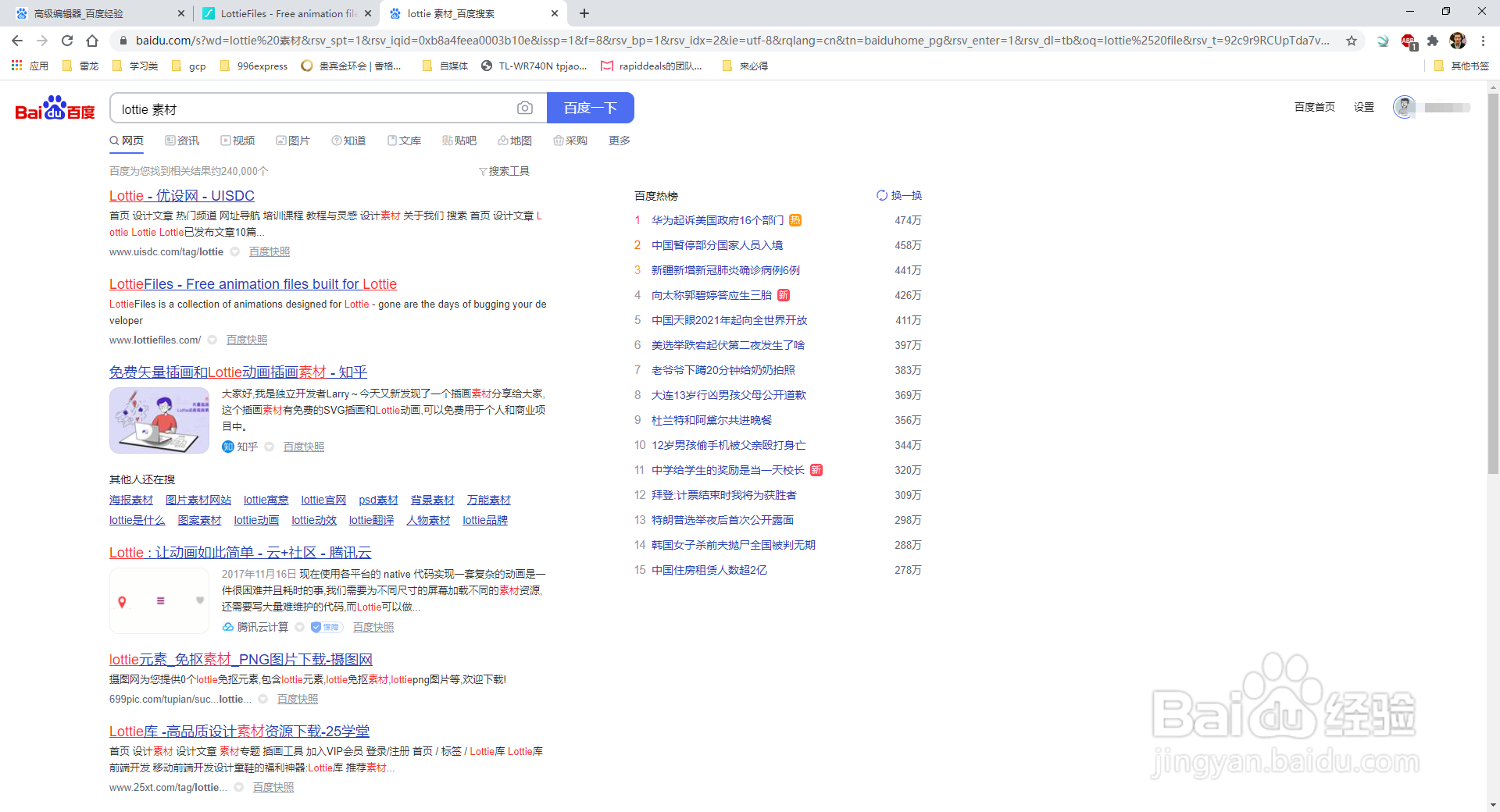
Task: Open the 自媒体 bookmarks folder
Action: coord(445,66)
